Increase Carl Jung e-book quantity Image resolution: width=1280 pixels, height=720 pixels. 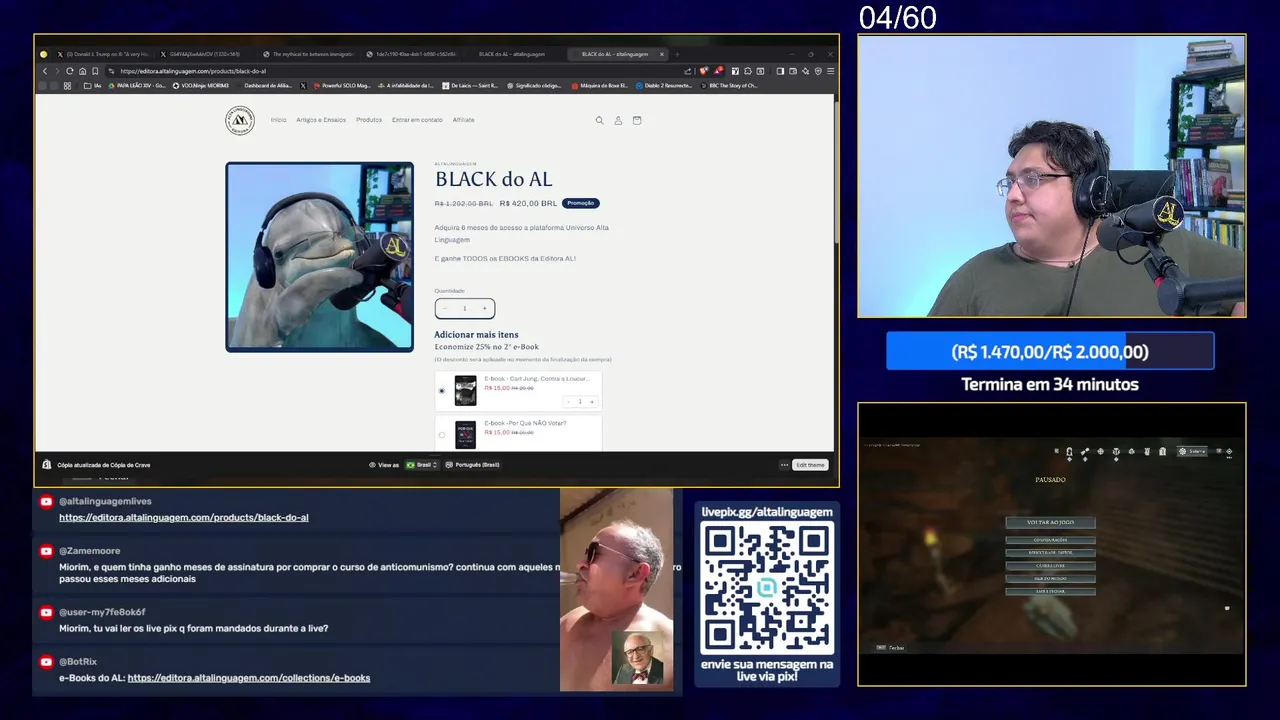(x=592, y=401)
